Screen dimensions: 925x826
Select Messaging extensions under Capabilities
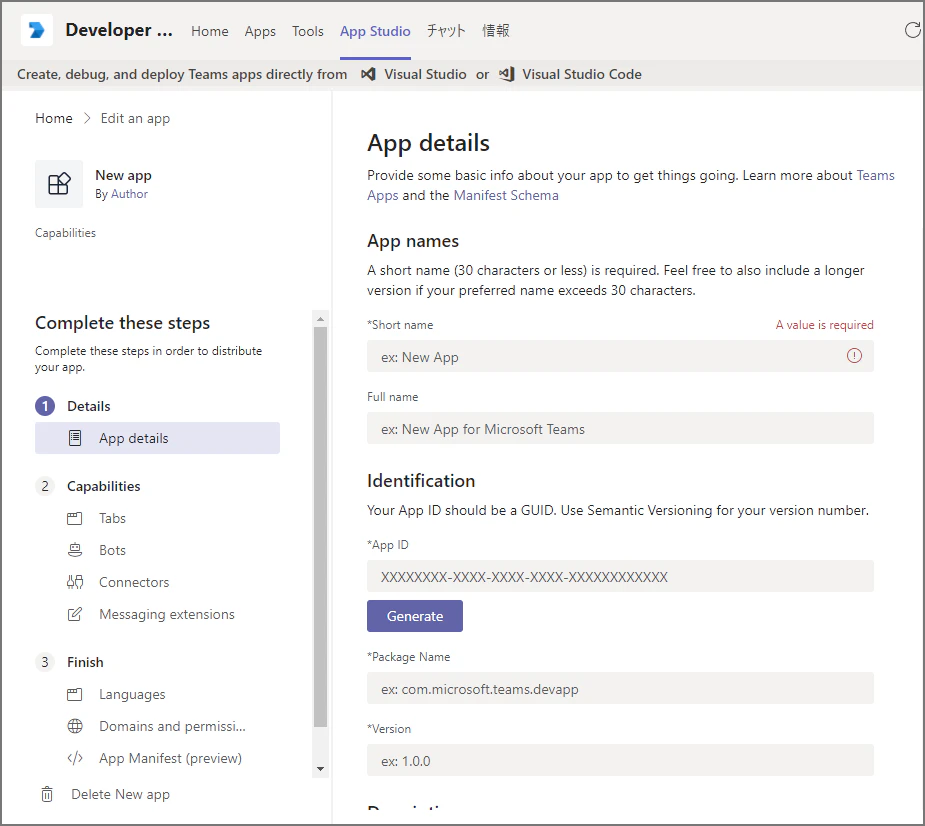coord(167,614)
